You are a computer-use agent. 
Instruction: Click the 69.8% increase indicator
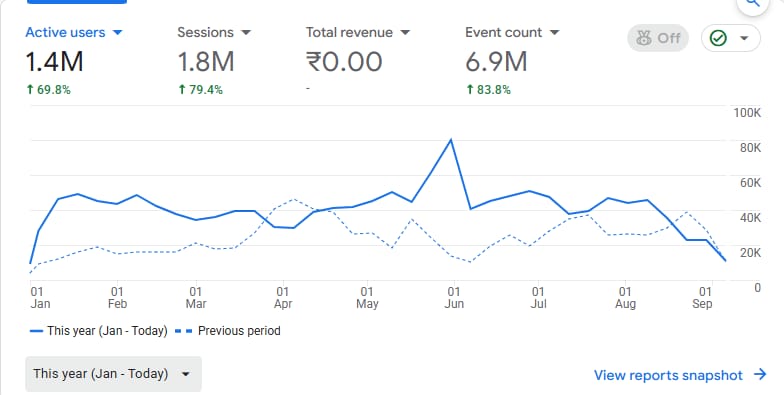click(x=48, y=90)
